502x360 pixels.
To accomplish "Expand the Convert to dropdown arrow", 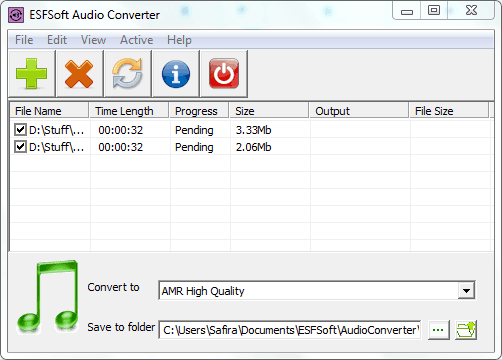I will pos(466,291).
